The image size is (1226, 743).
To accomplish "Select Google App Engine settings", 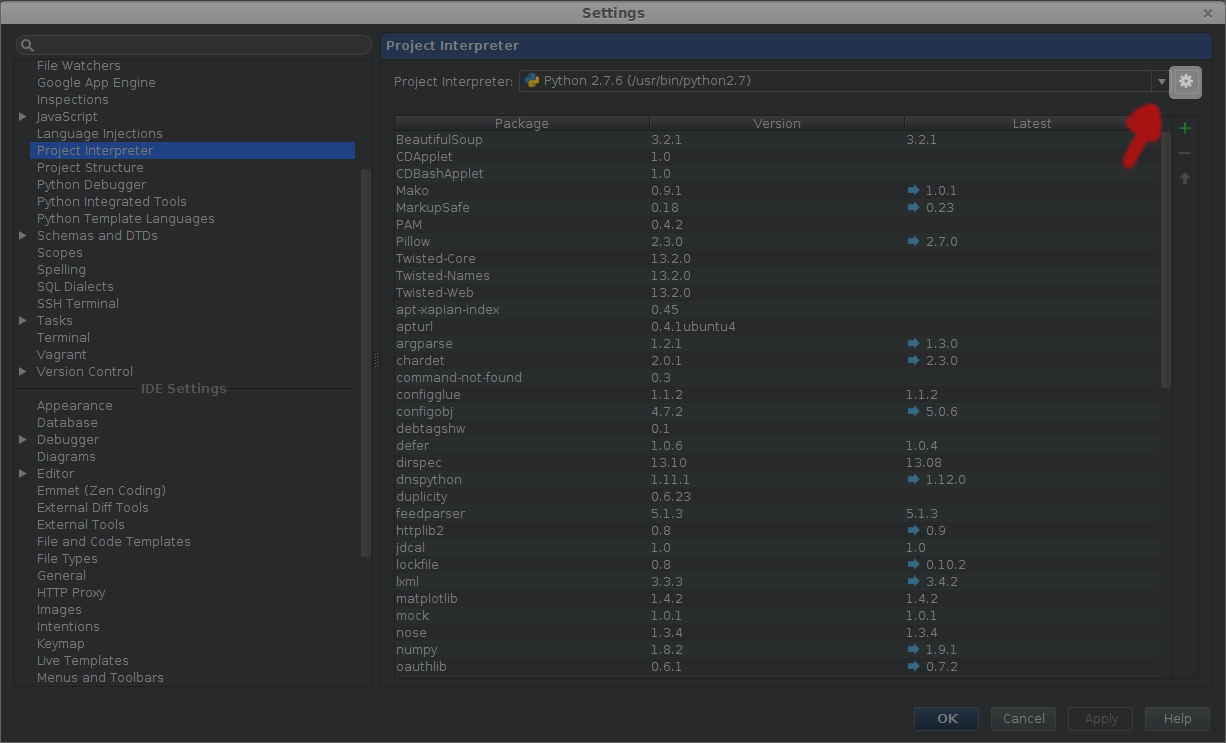I will (96, 83).
